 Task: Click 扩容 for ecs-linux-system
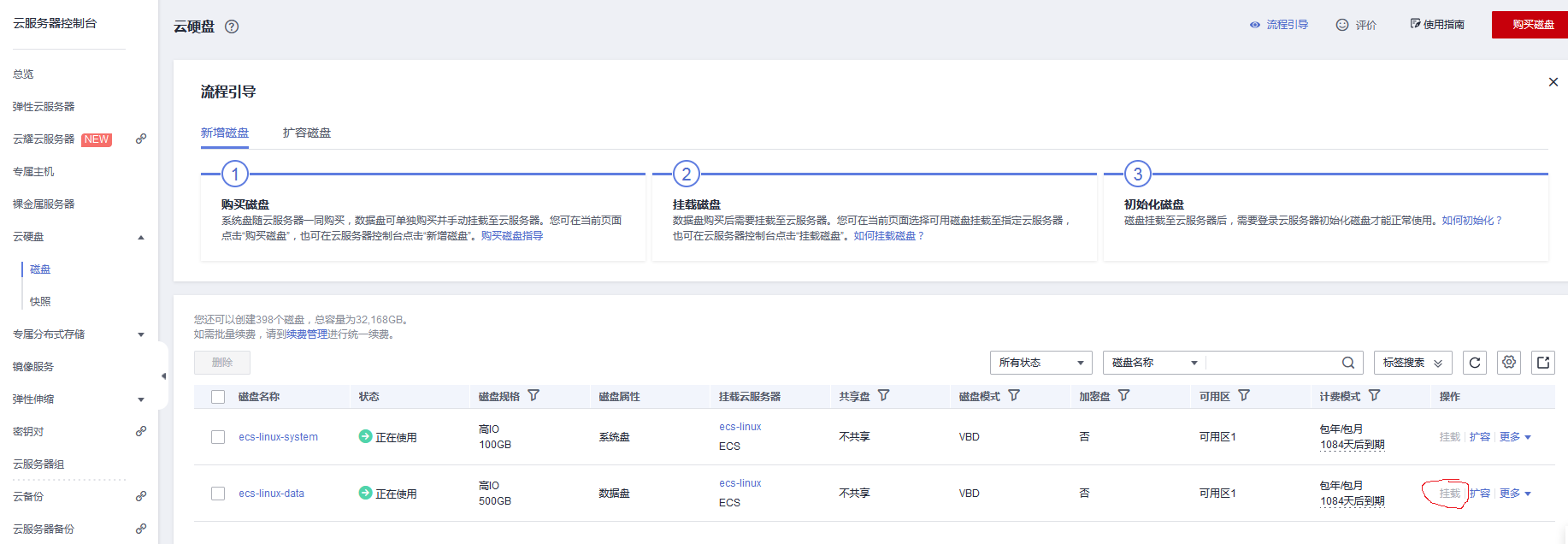pyautogui.click(x=1480, y=437)
